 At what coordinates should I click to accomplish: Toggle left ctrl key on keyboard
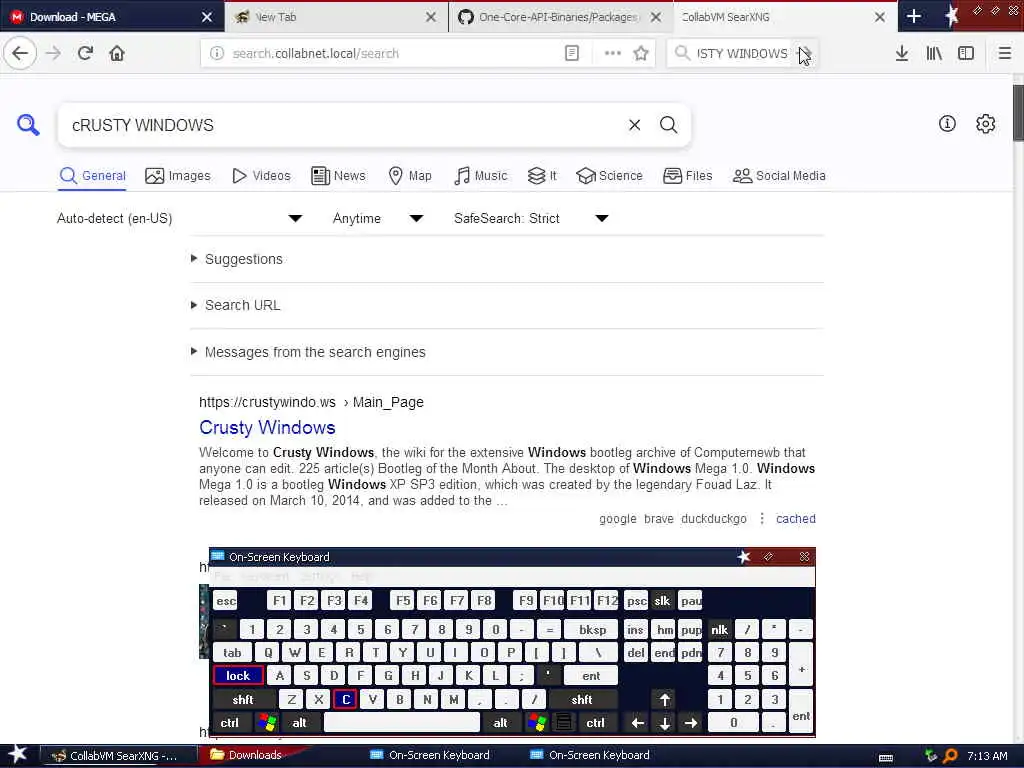pos(230,722)
